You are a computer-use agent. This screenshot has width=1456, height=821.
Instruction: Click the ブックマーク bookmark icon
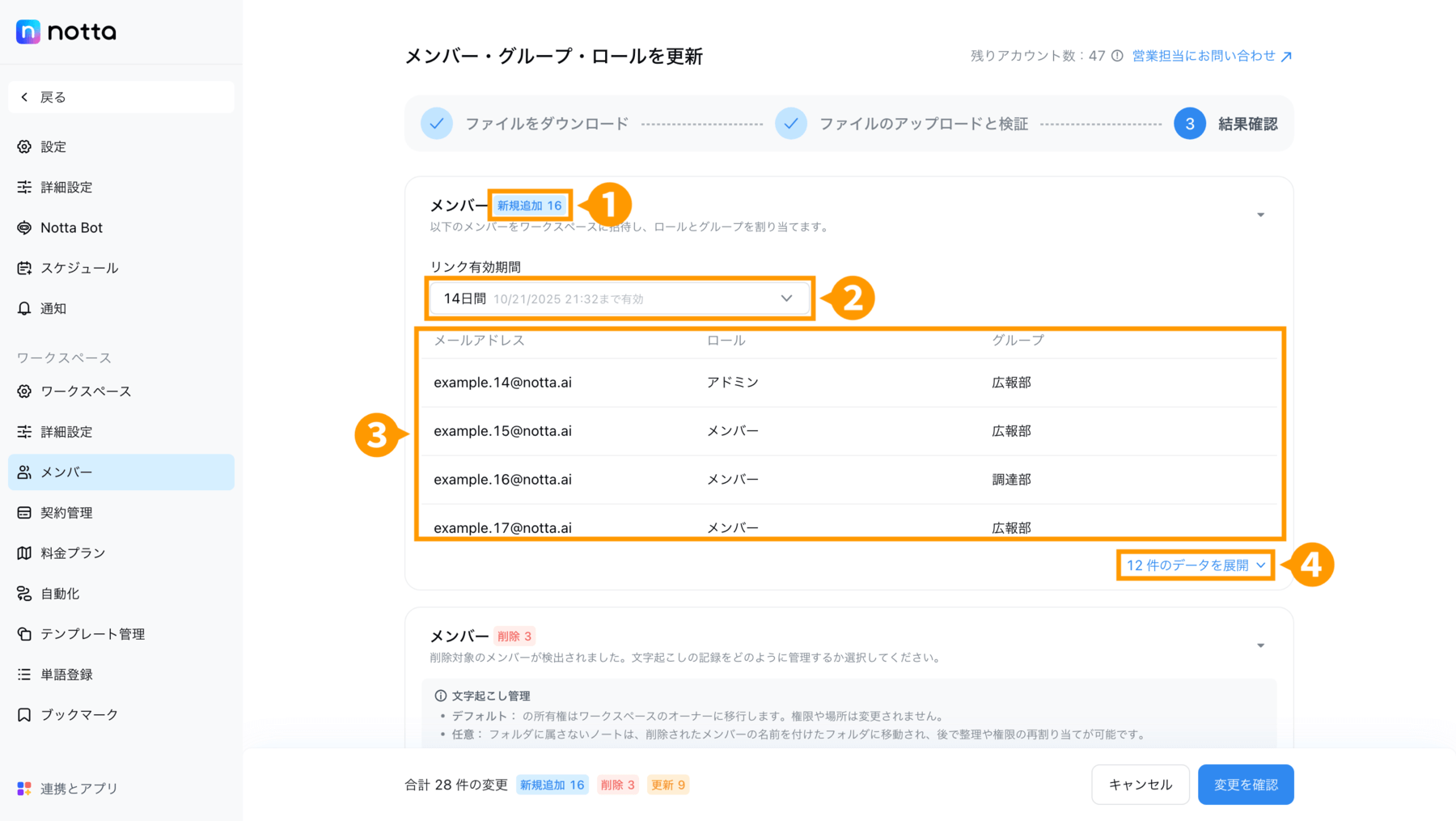(24, 714)
